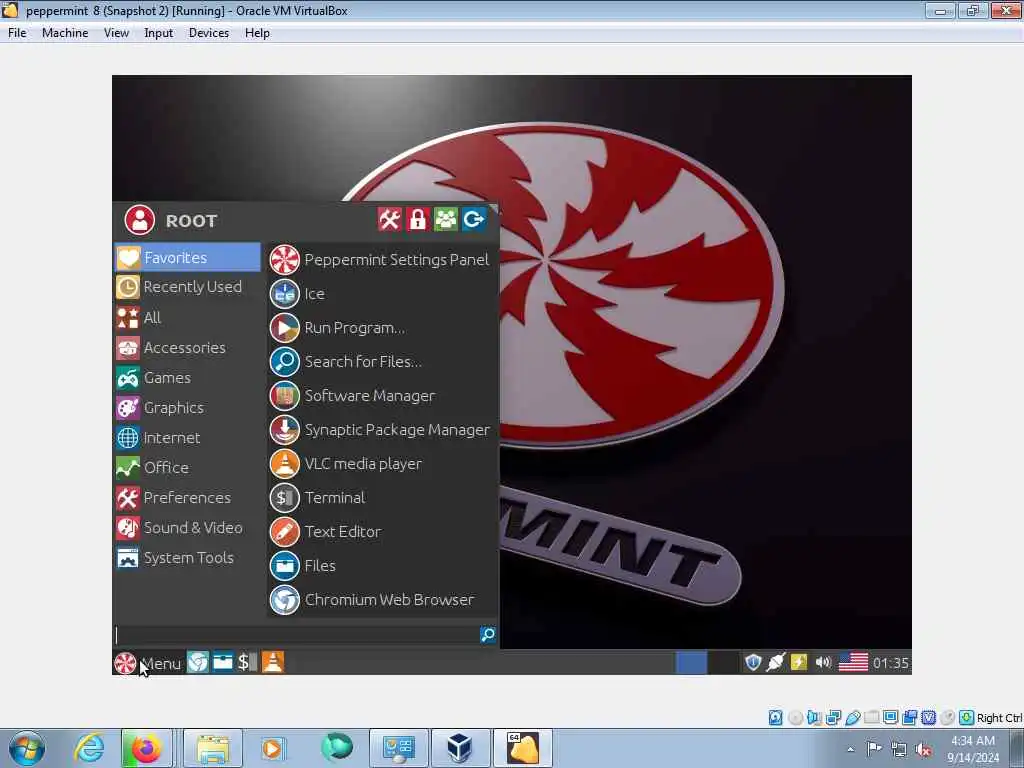Open the VirtualBox cube icon on taskbar
The image size is (1024, 768).
(x=460, y=748)
